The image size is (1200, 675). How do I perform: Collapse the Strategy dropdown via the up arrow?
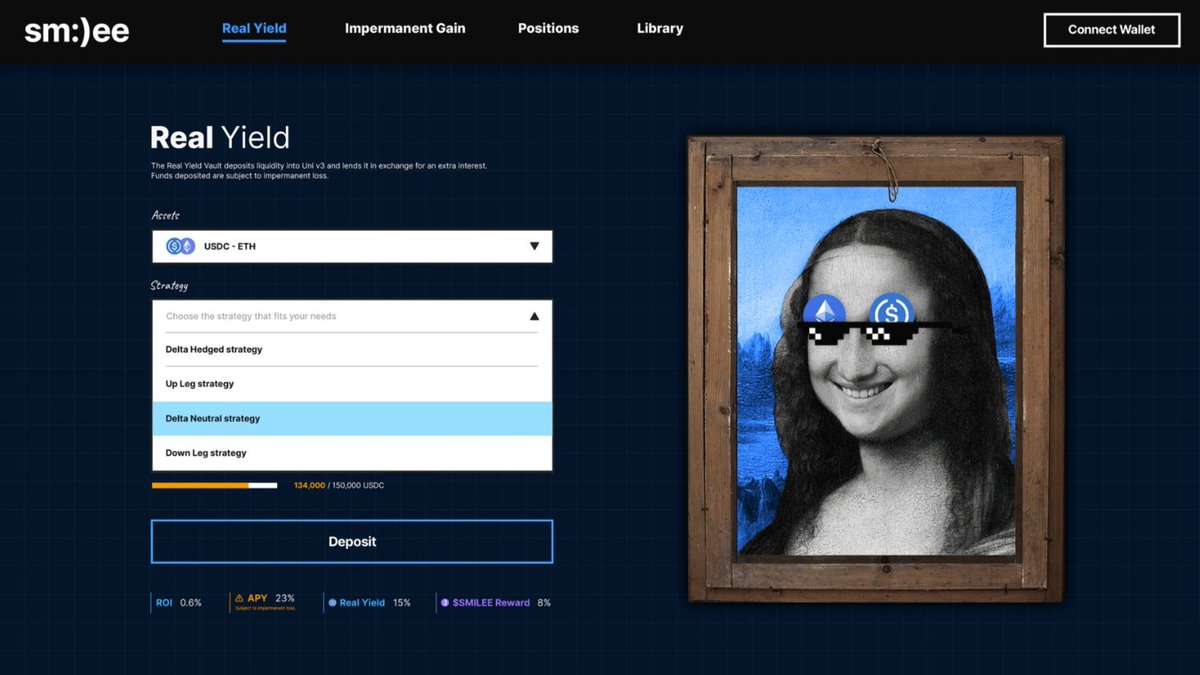[x=534, y=316]
